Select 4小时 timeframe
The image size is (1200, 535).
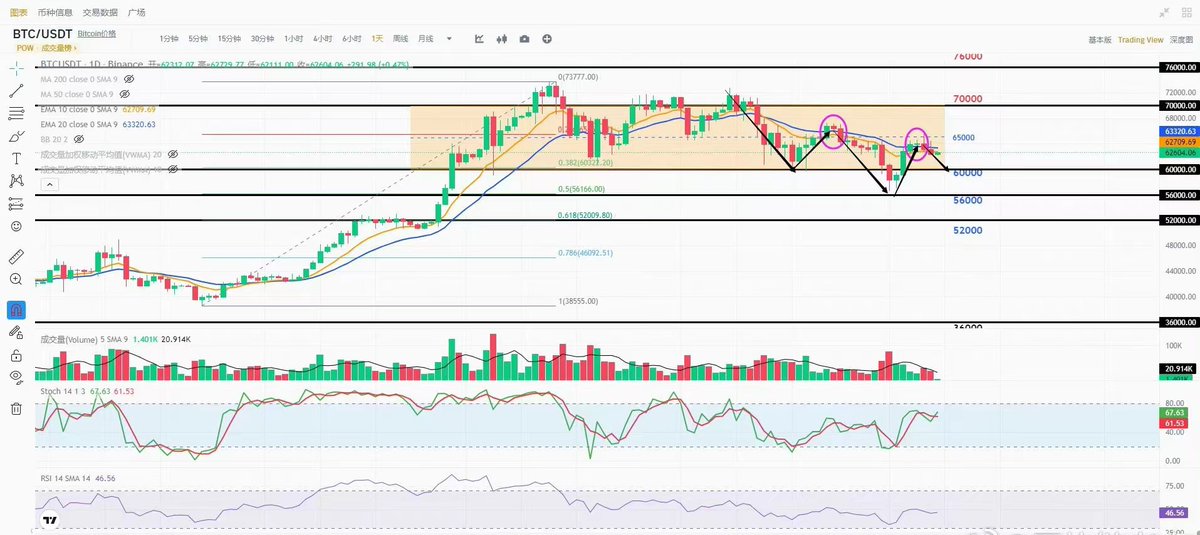tap(322, 38)
